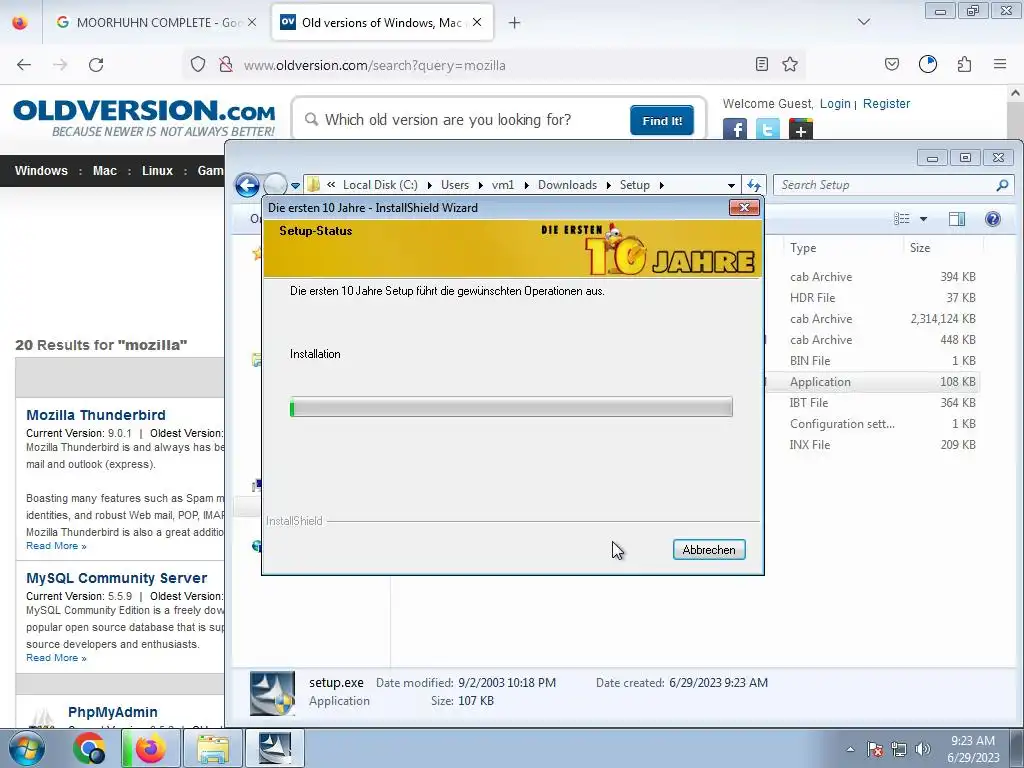Select Users in Explorer breadcrumb

tap(455, 185)
